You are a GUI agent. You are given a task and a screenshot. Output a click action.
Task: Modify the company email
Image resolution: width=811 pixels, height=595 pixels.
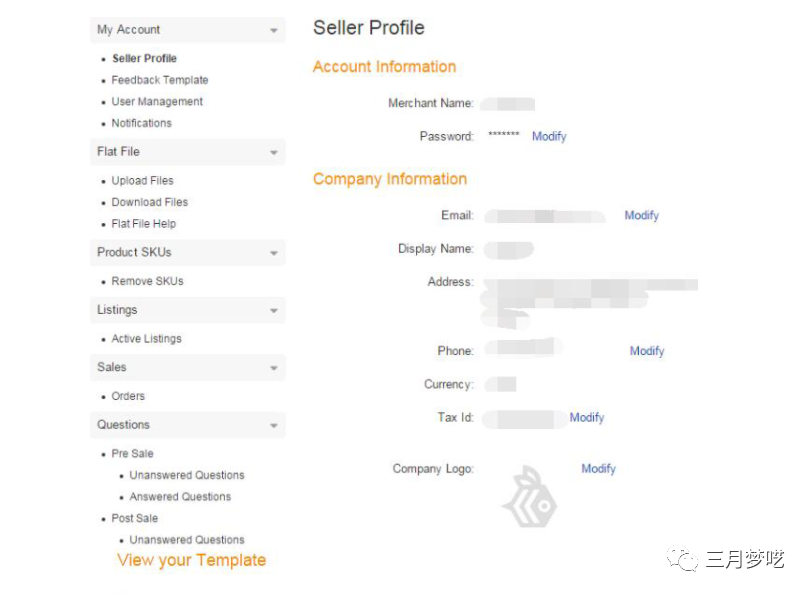641,215
